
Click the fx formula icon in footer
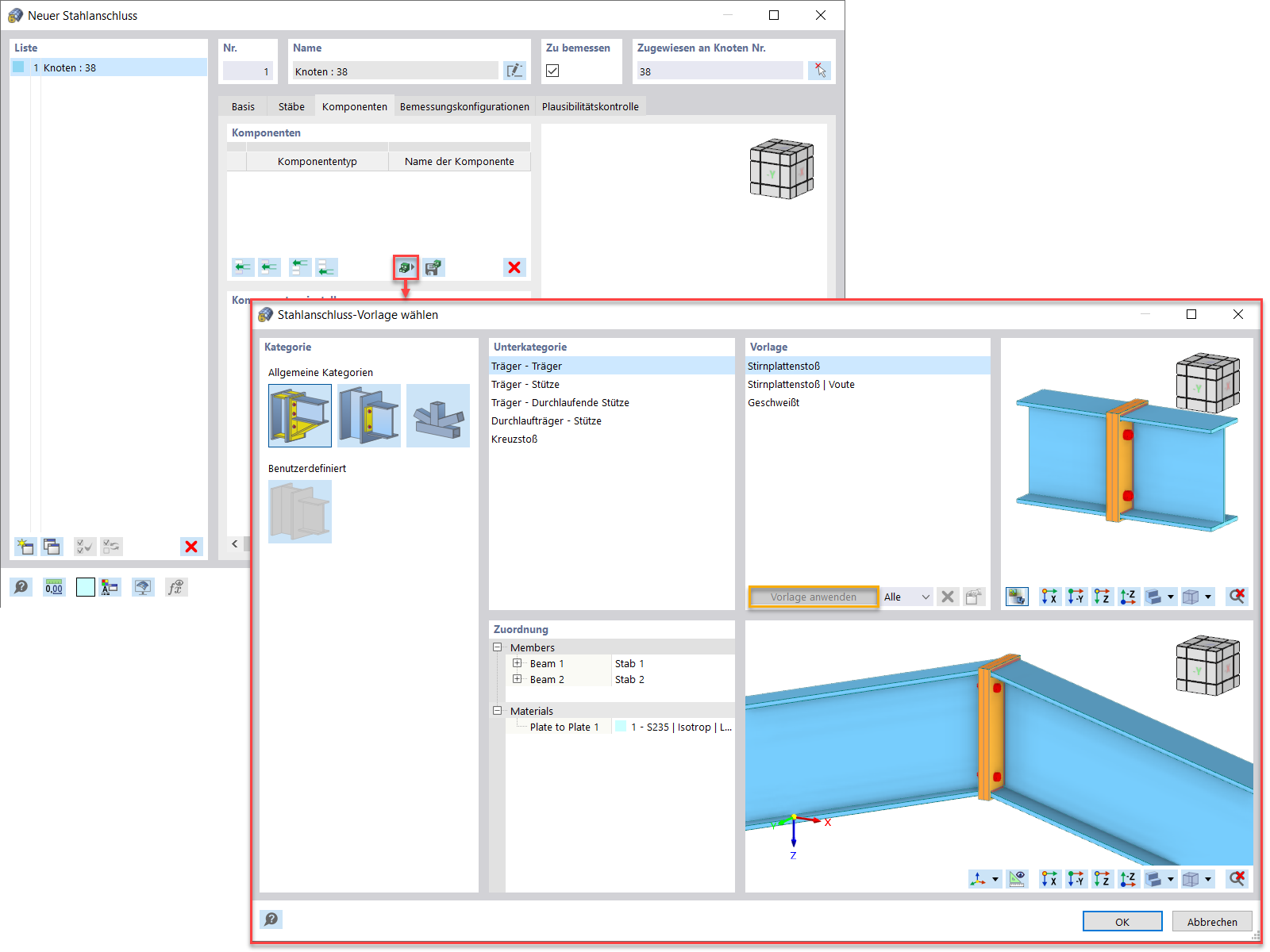click(176, 587)
